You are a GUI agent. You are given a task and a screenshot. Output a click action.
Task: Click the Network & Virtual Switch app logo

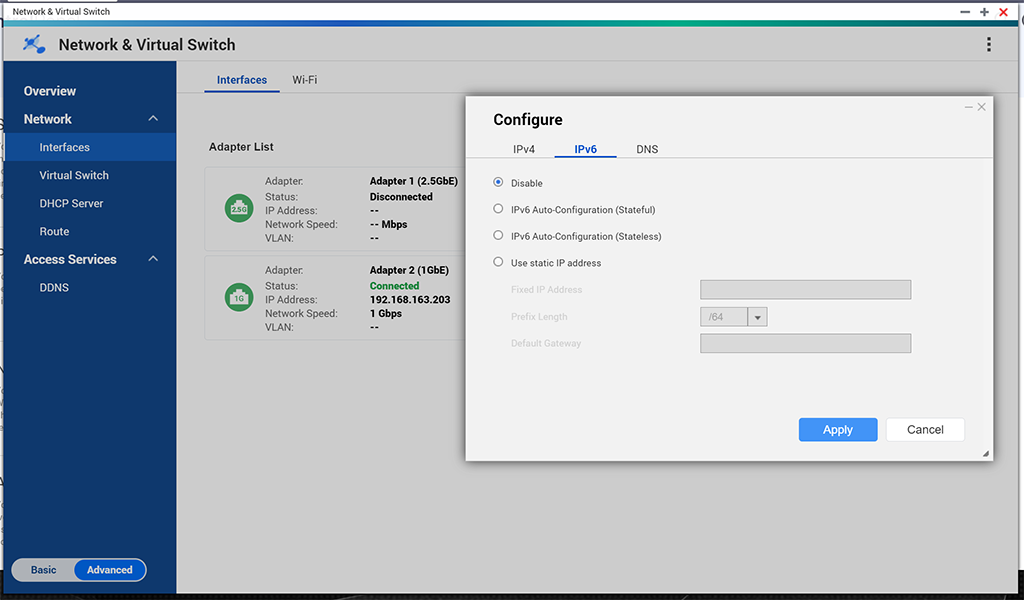pyautogui.click(x=34, y=44)
